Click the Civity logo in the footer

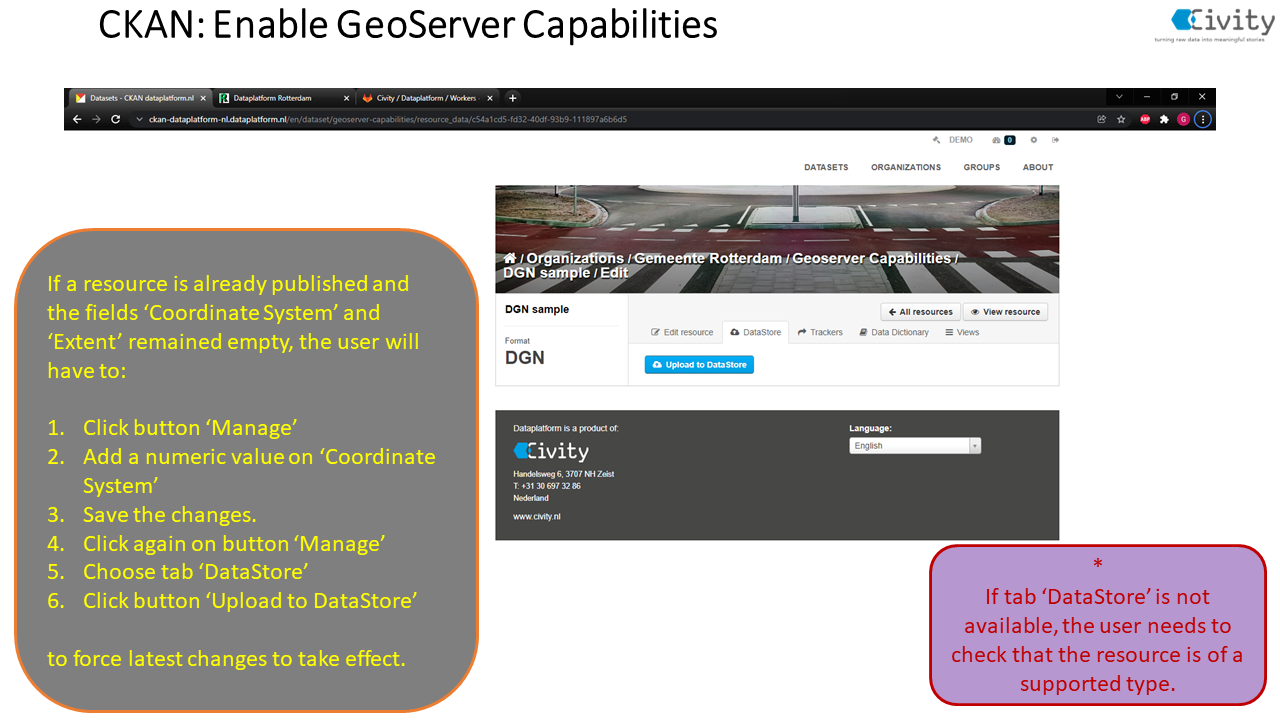pos(551,451)
